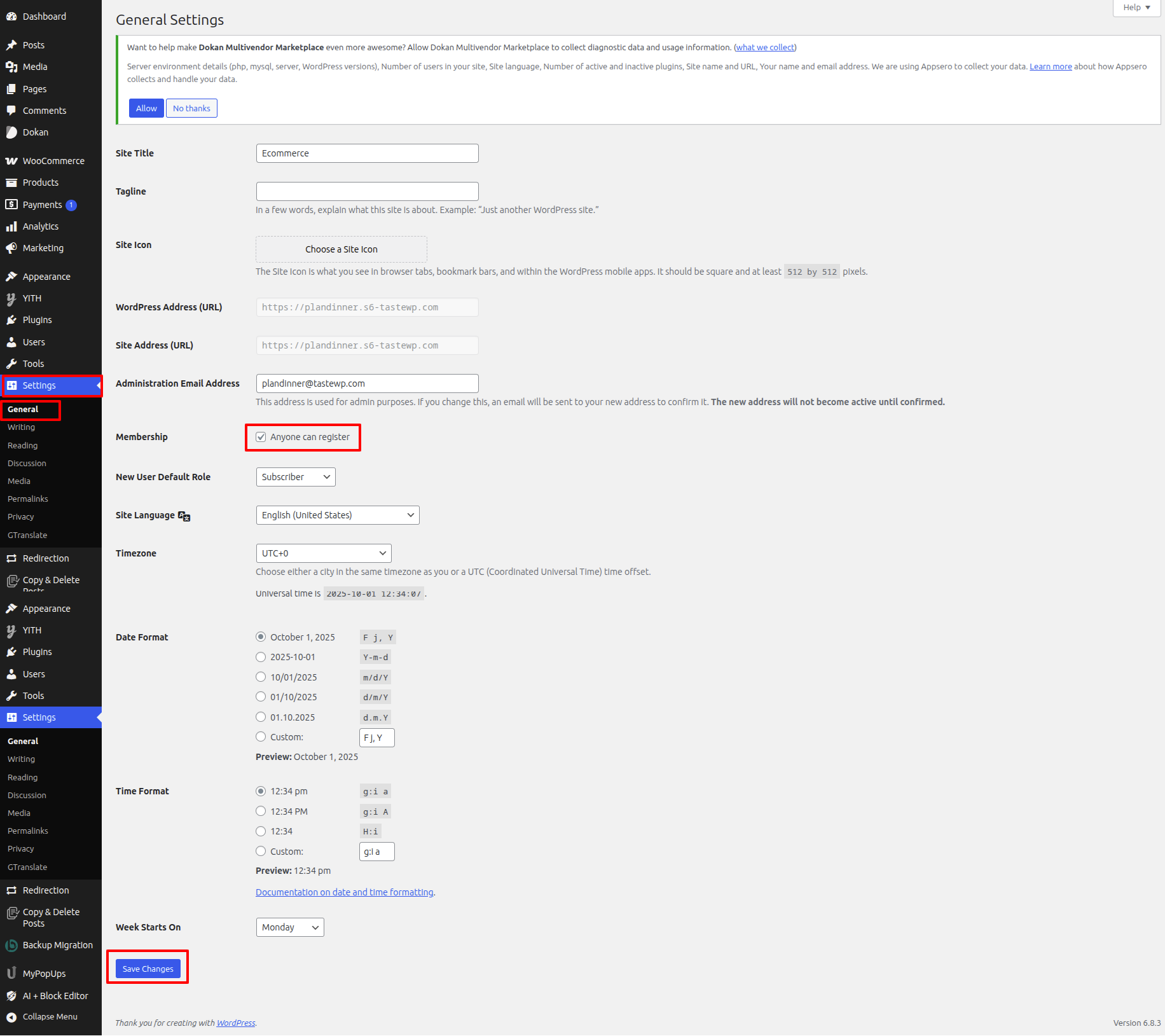Click the Dashboard gauge icon in sidebar
The width and height of the screenshot is (1165, 1036).
[x=11, y=17]
